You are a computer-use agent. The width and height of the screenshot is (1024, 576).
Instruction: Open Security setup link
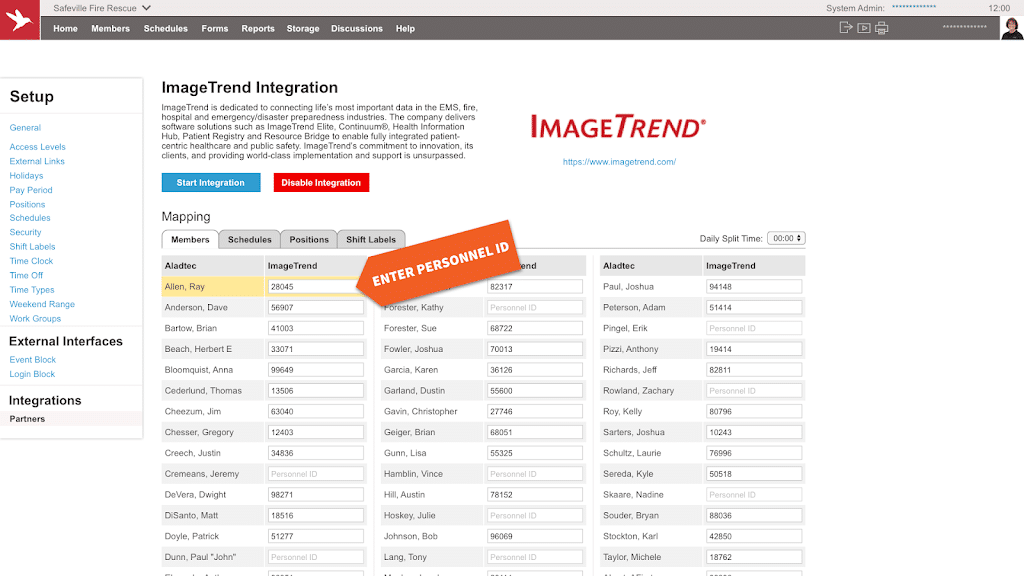pos(25,232)
